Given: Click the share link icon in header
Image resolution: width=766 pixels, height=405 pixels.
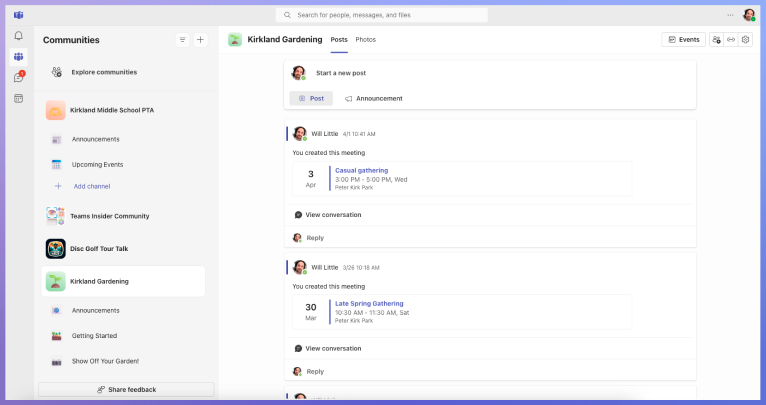Looking at the screenshot, I should coord(731,40).
